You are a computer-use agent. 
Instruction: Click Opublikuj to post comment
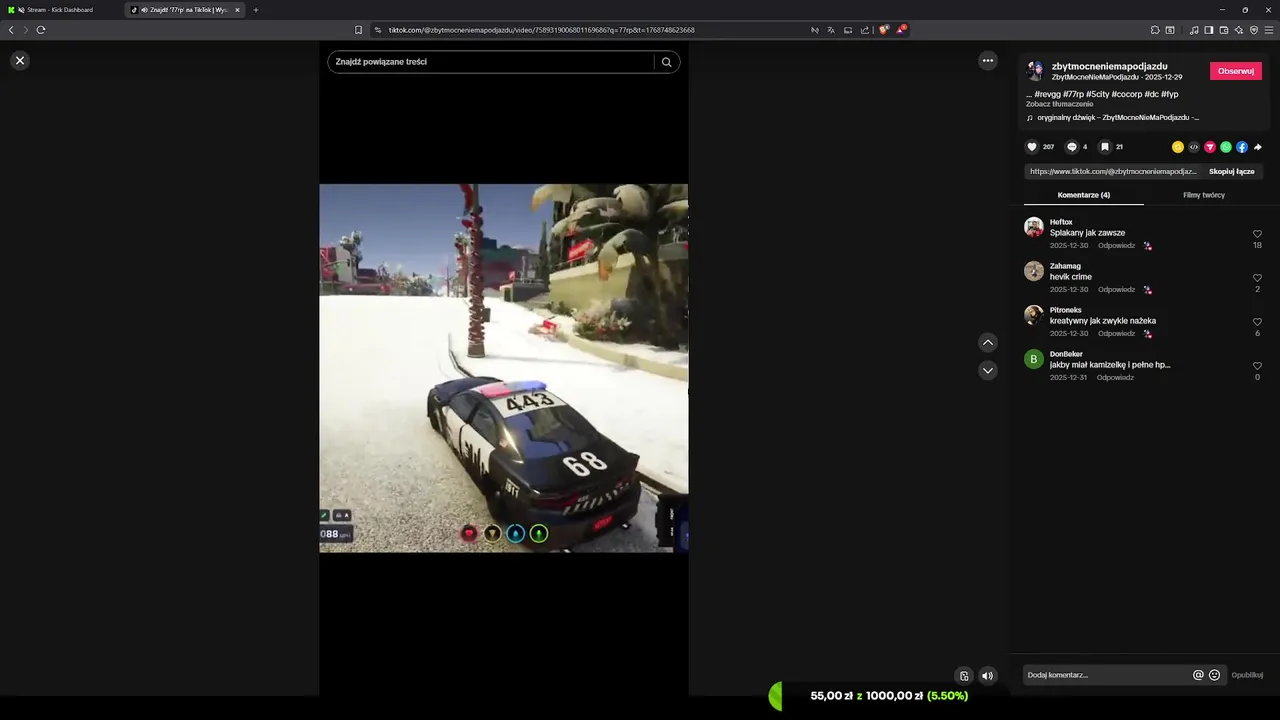[1247, 675]
